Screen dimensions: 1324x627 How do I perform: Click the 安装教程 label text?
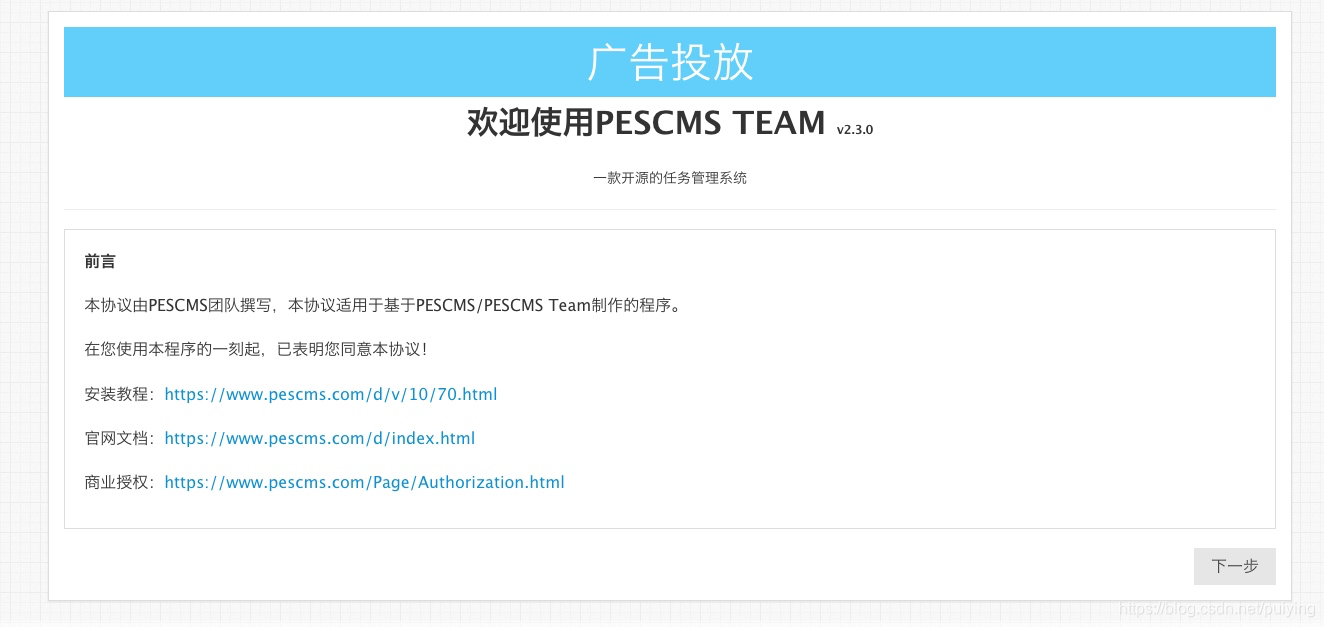point(119,394)
